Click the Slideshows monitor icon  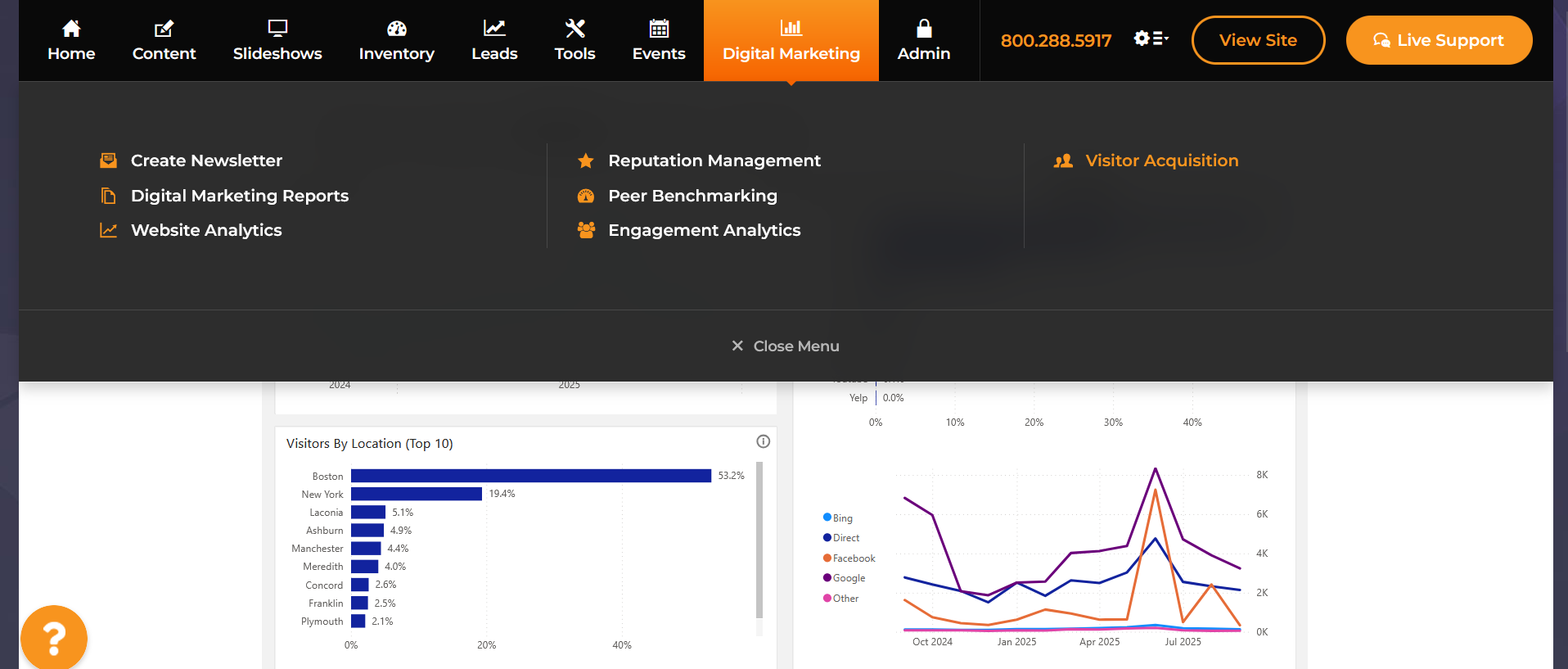277,29
